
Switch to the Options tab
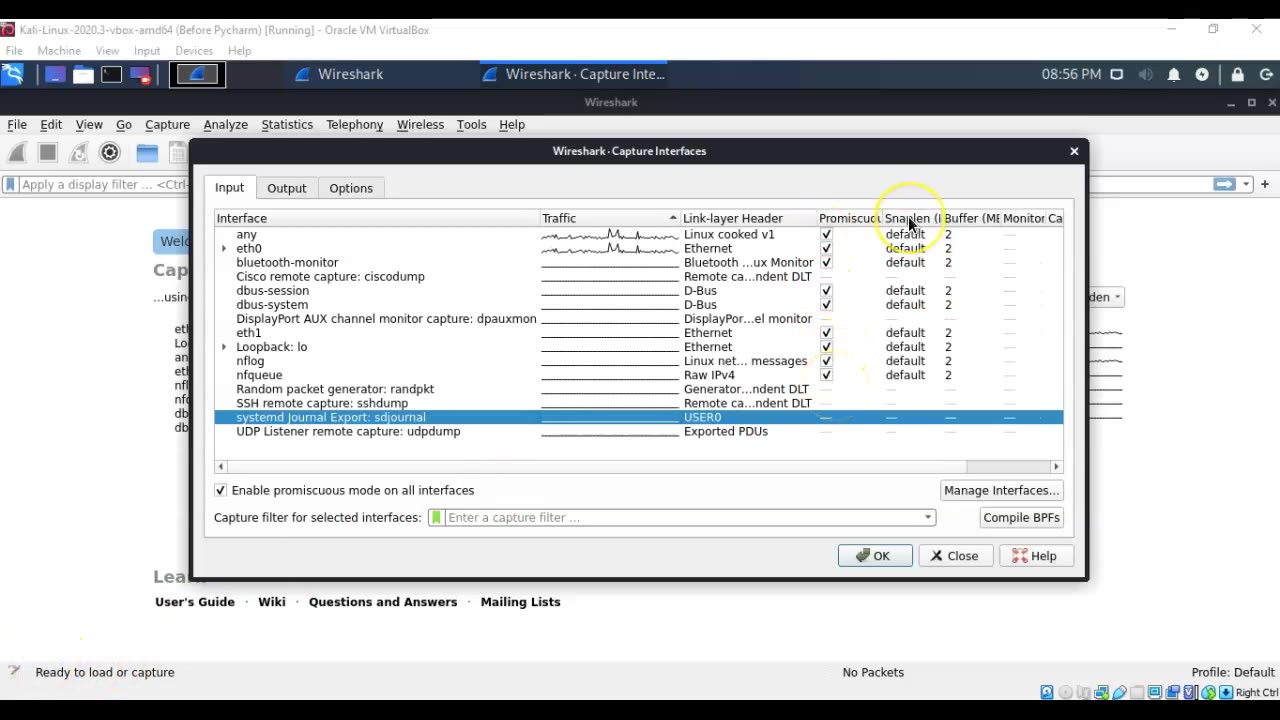[x=351, y=188]
